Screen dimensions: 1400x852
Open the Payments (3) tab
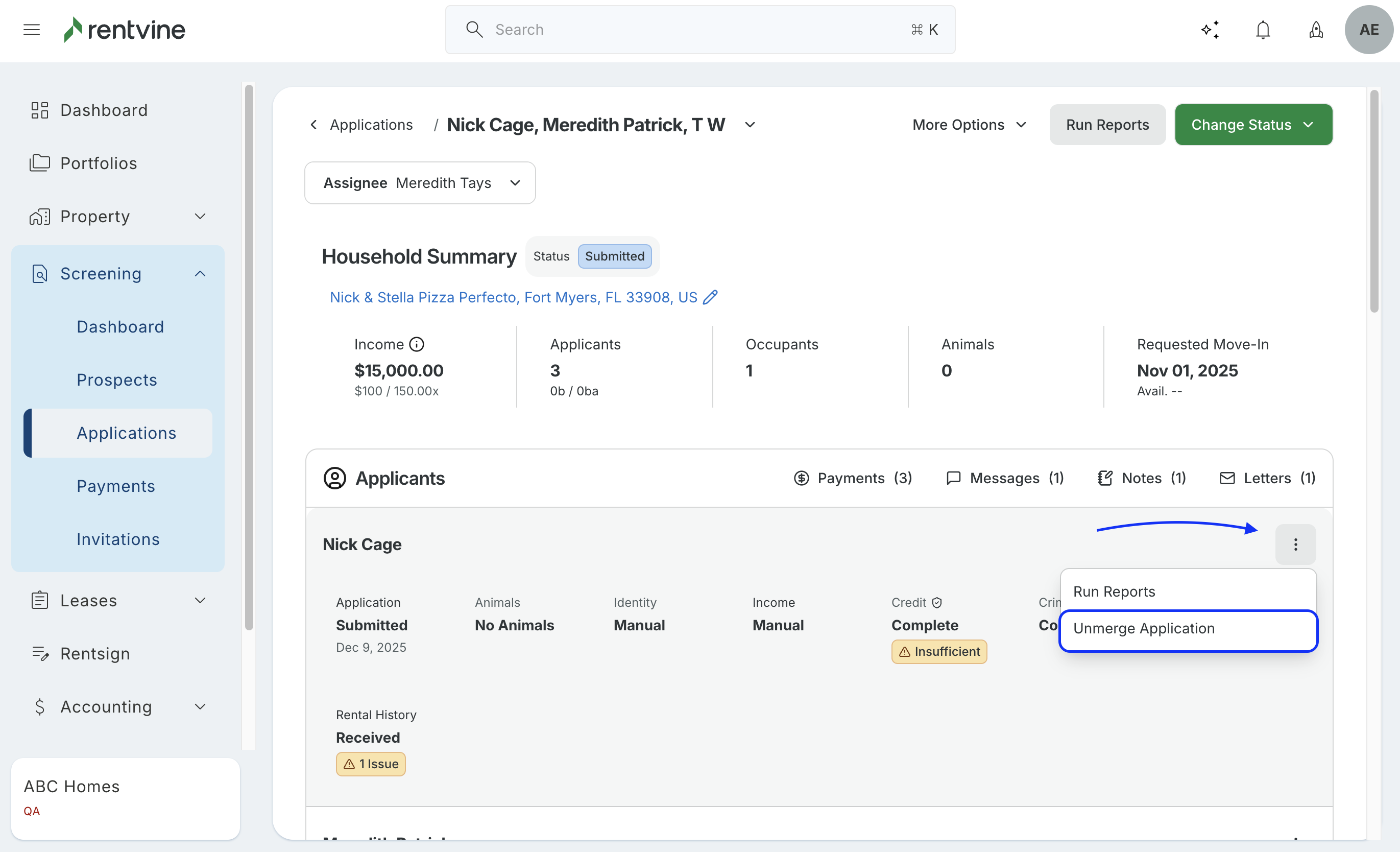(852, 478)
